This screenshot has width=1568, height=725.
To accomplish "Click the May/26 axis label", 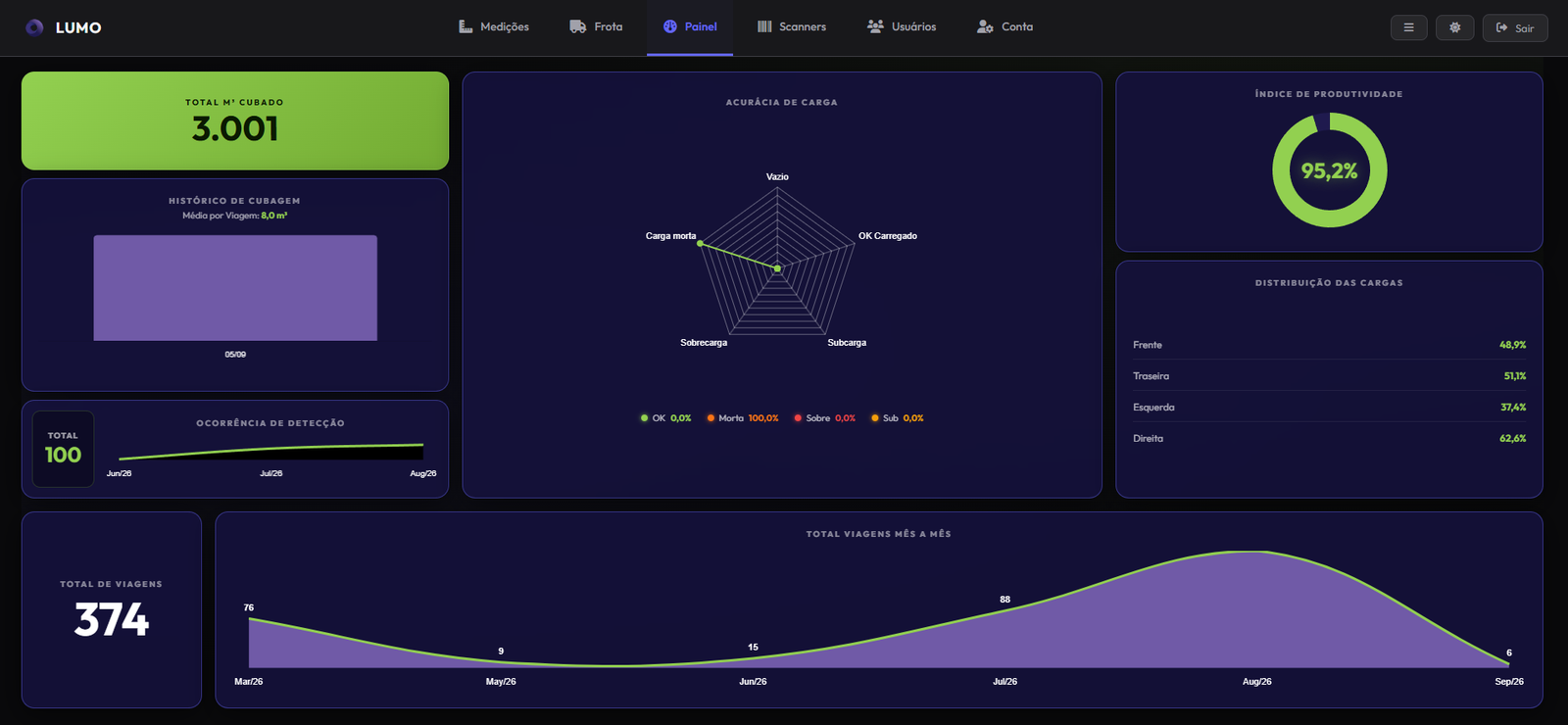I will 501,682.
